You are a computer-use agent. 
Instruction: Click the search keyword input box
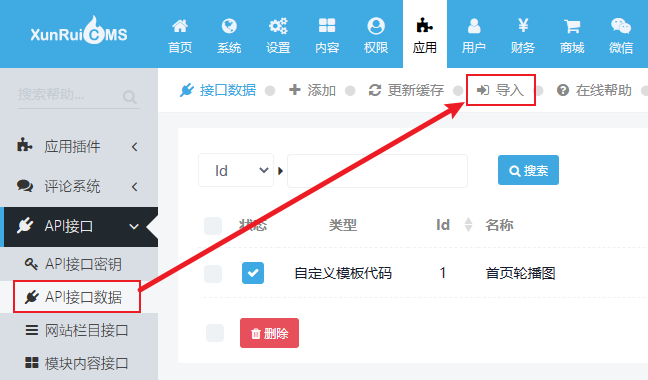point(377,171)
